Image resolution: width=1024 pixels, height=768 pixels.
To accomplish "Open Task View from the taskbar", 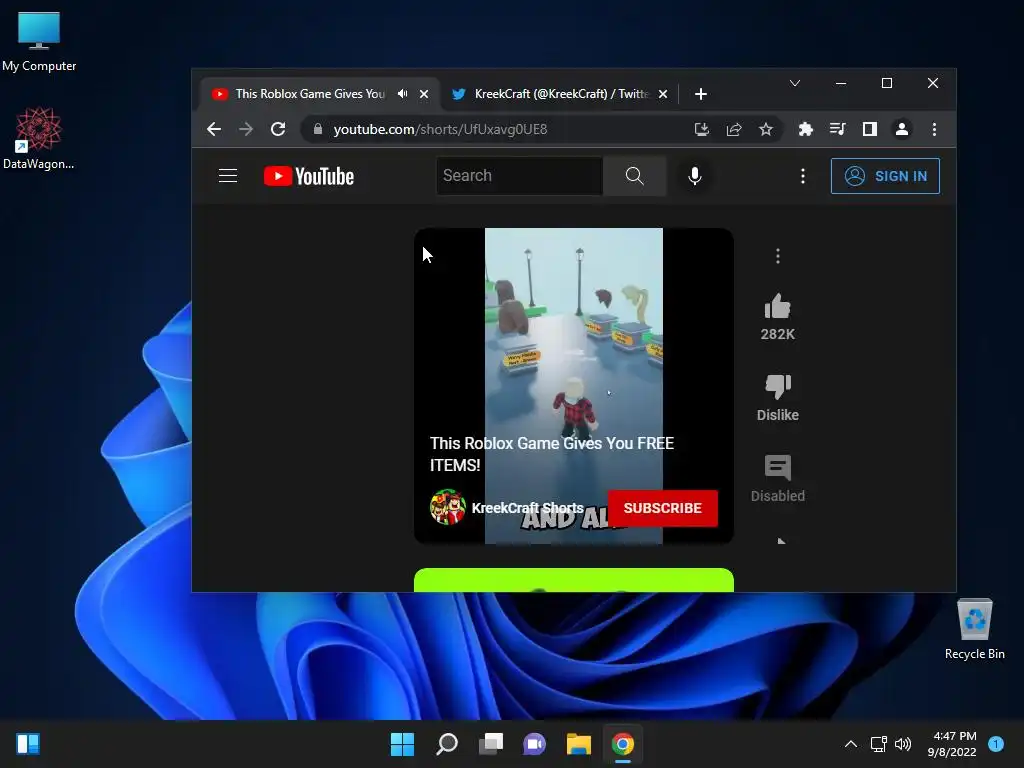I will [491, 744].
